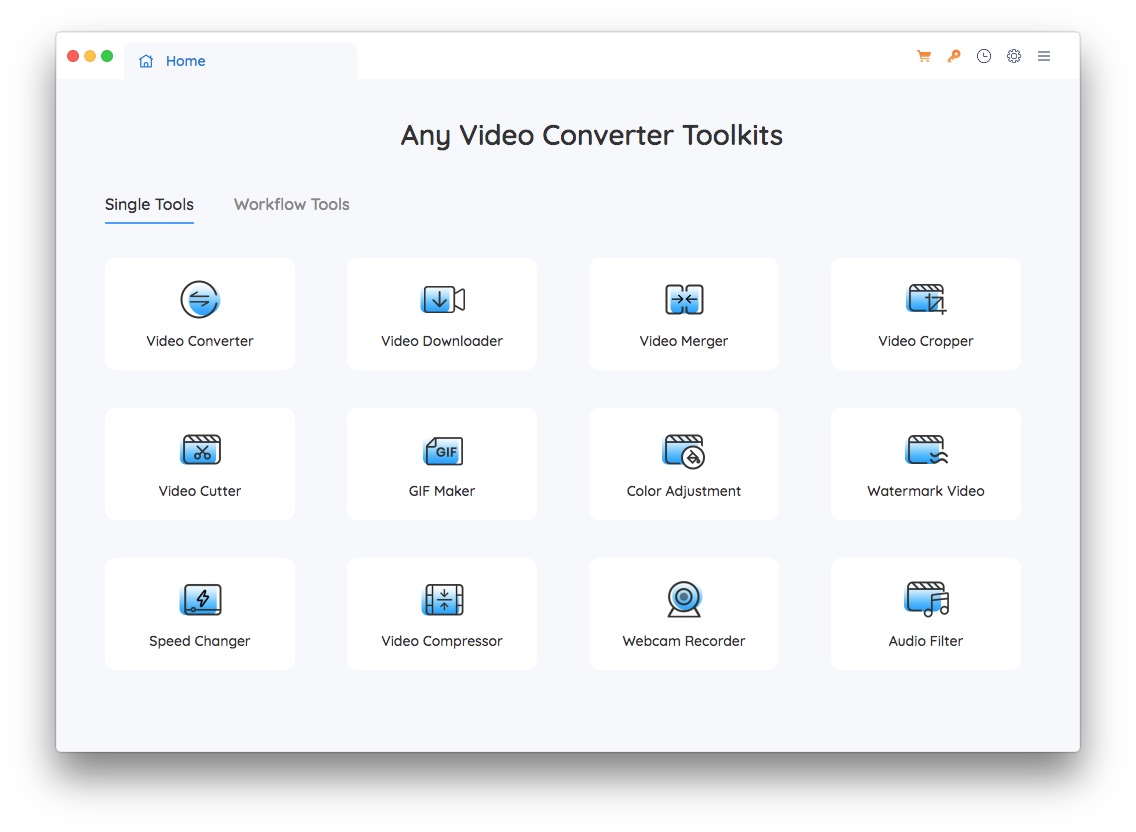1136x832 pixels.
Task: Click the "Watermark Video" label
Action: [926, 491]
